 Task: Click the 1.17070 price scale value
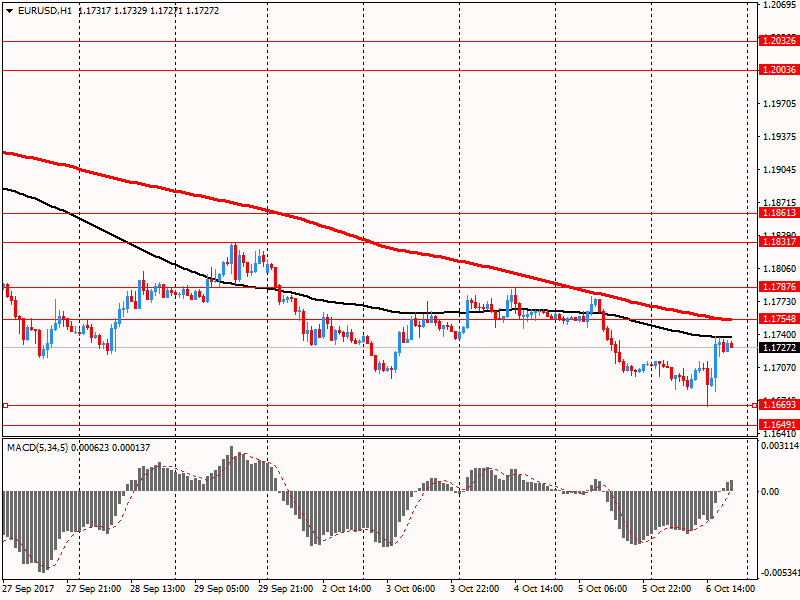click(779, 367)
